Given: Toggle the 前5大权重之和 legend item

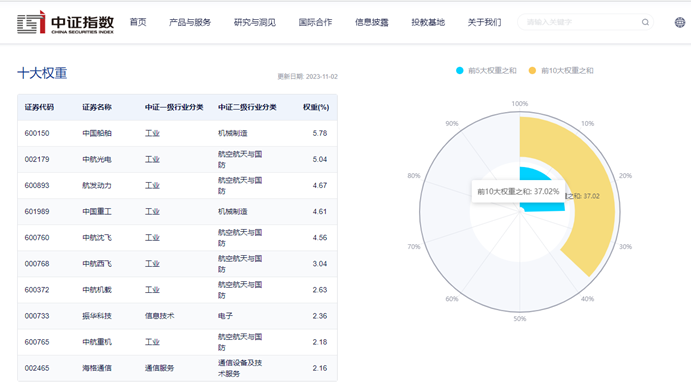Looking at the screenshot, I should click(x=486, y=70).
